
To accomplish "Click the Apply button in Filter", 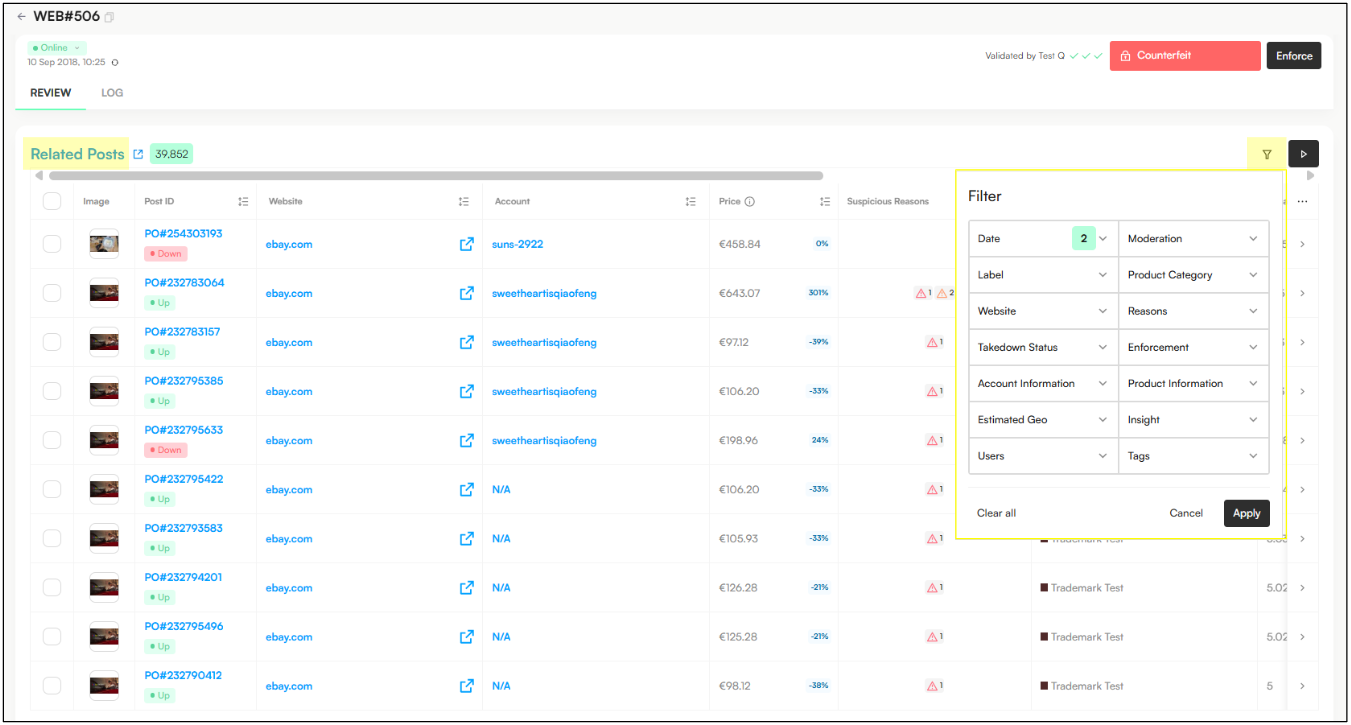I will coord(1246,513).
